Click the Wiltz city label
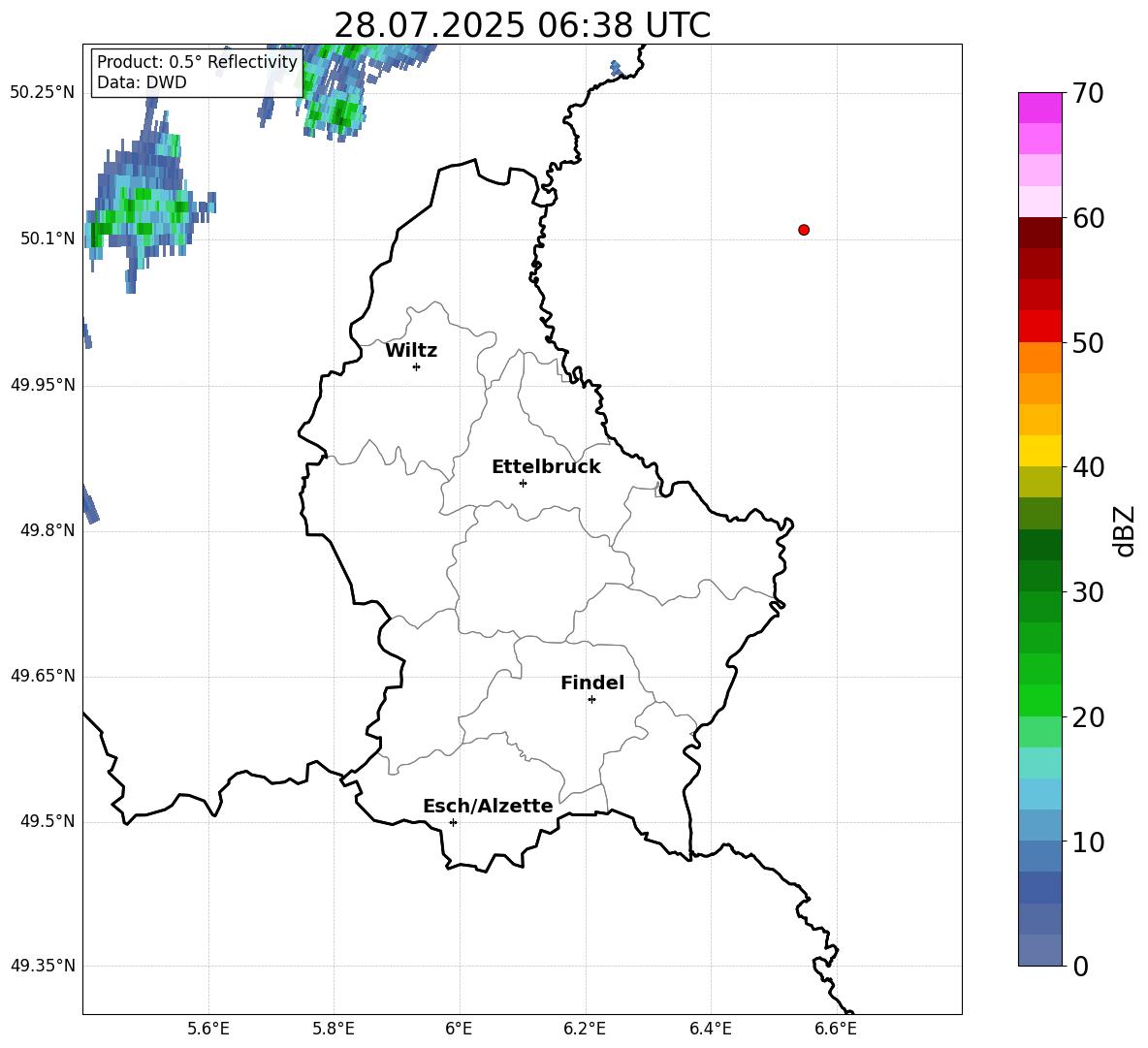The height and width of the screenshot is (1048, 1148). pos(411,351)
